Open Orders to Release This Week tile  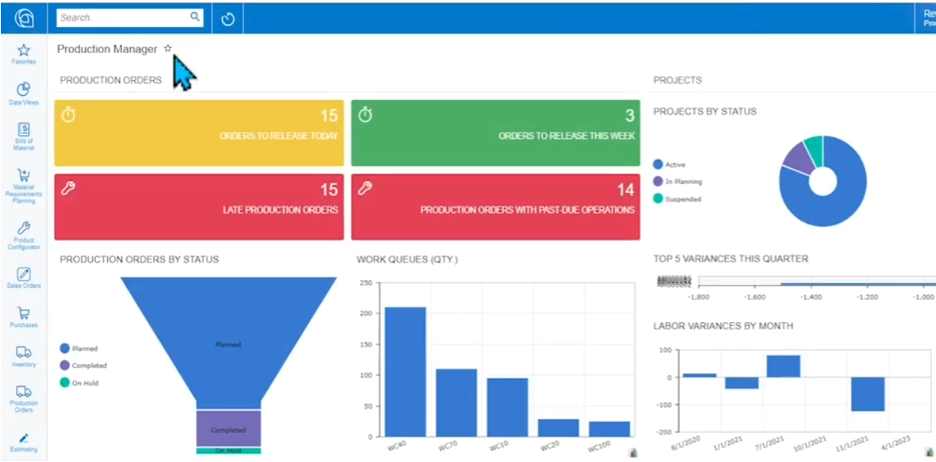[495, 133]
